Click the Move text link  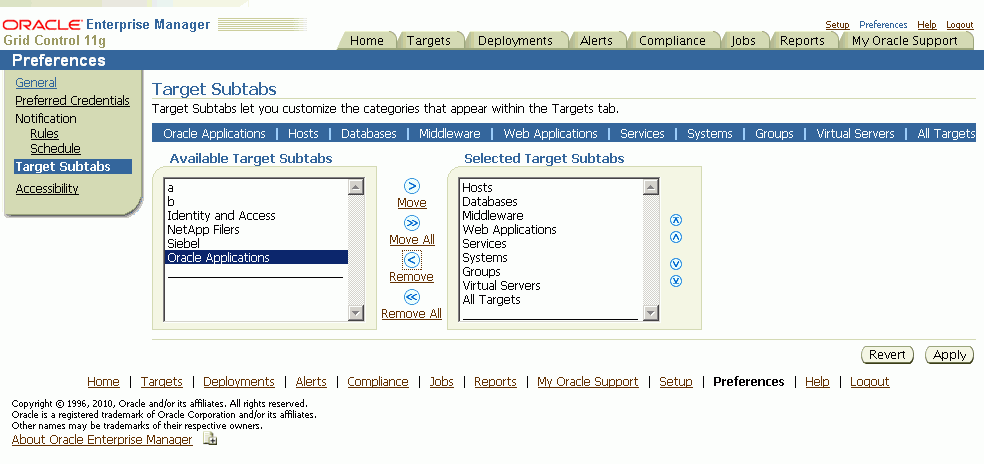(412, 203)
